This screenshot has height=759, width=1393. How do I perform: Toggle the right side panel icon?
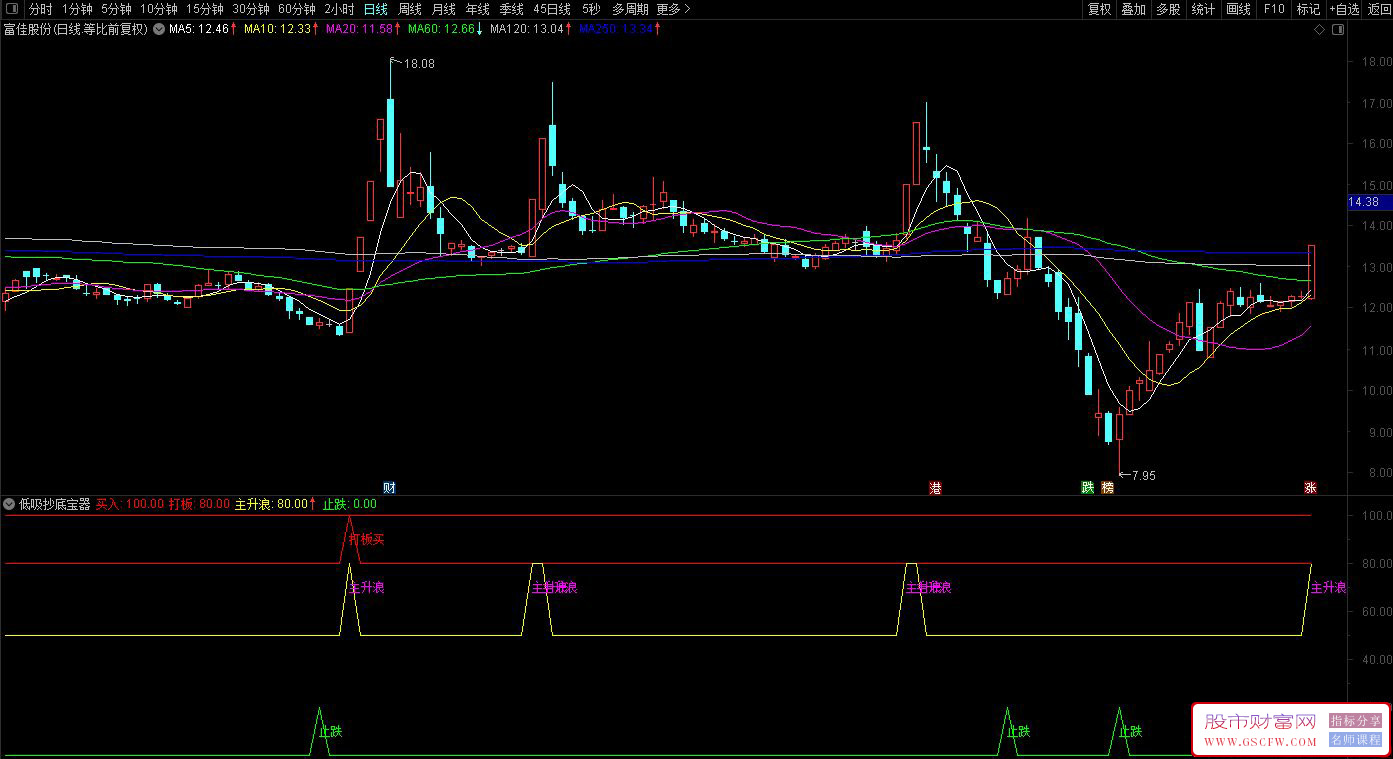tap(1338, 31)
